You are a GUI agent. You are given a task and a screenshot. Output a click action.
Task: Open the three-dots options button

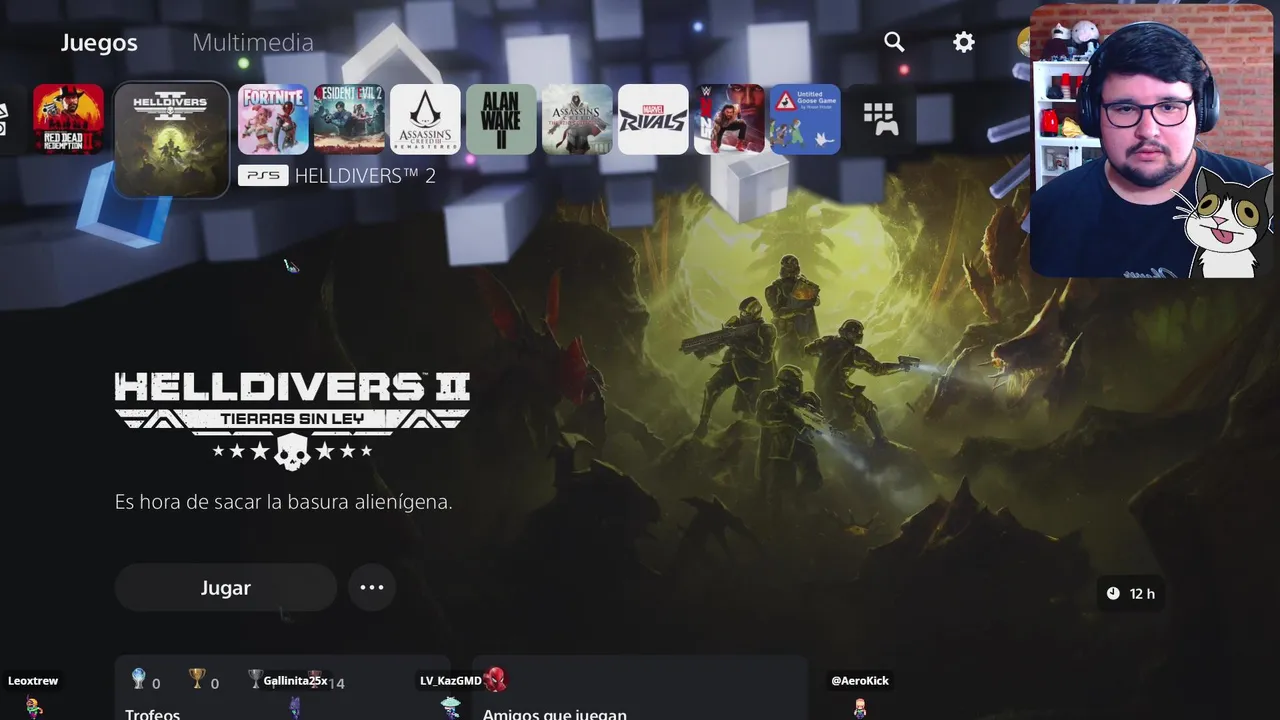[x=372, y=587]
